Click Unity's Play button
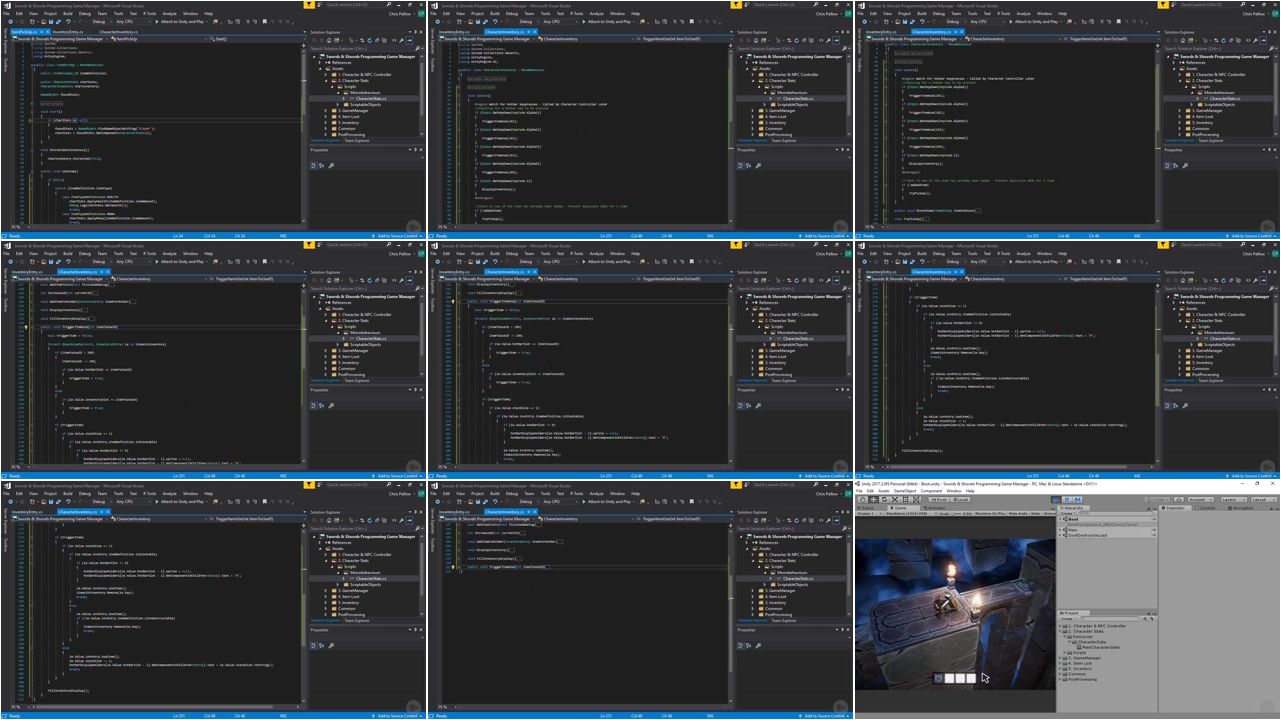Screen dimensions: 1281x720 click(1056, 500)
